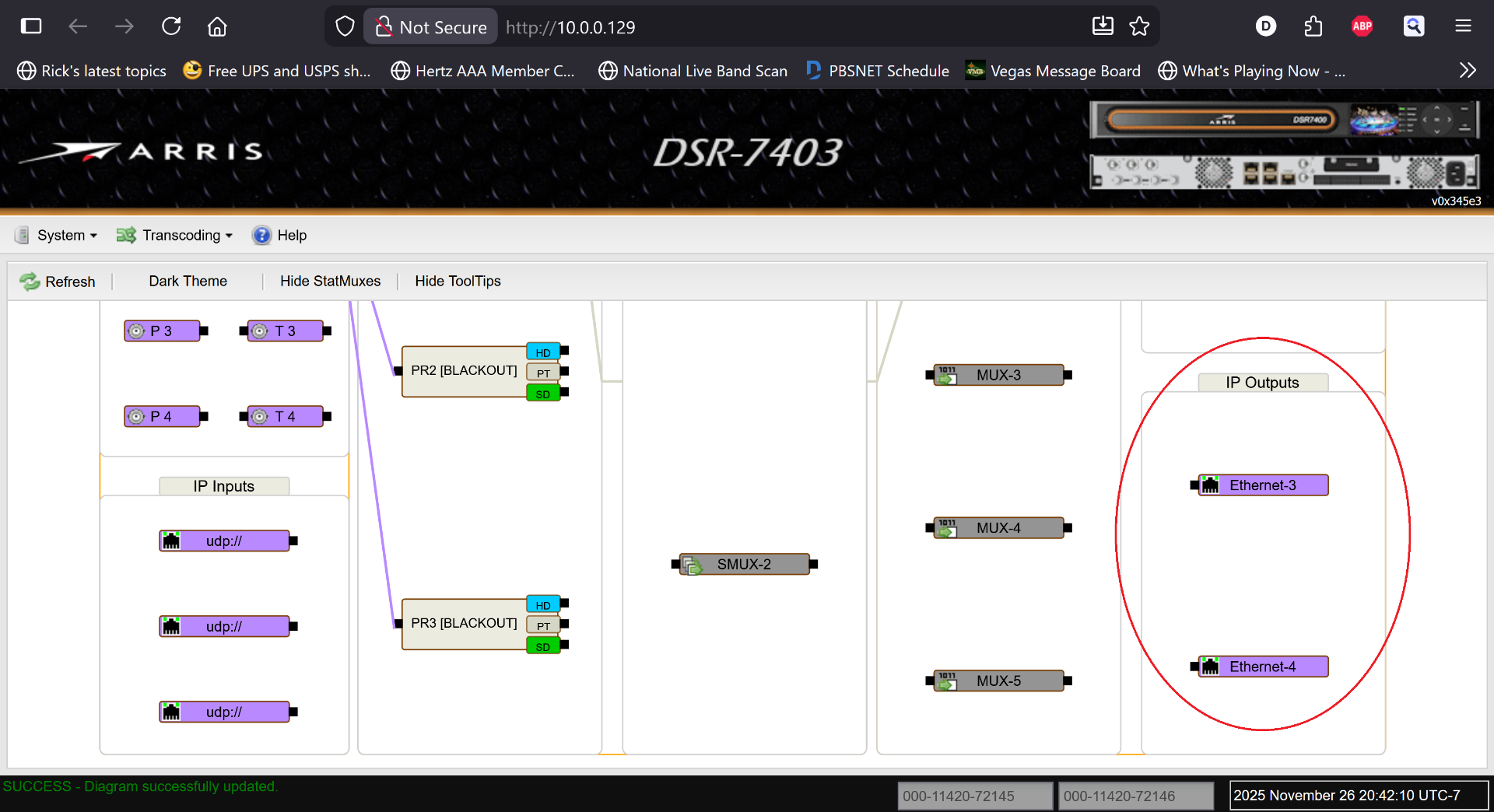Toggle Dark Theme mode
1494x812 pixels.
[x=187, y=281]
